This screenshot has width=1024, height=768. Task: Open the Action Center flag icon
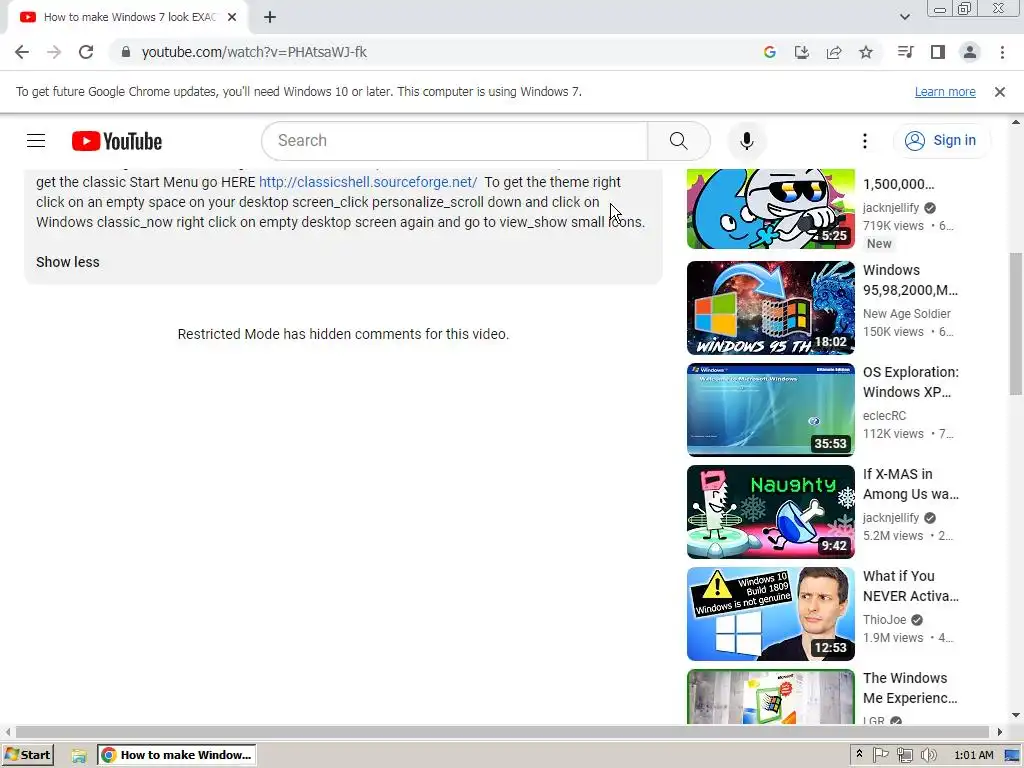pos(880,755)
